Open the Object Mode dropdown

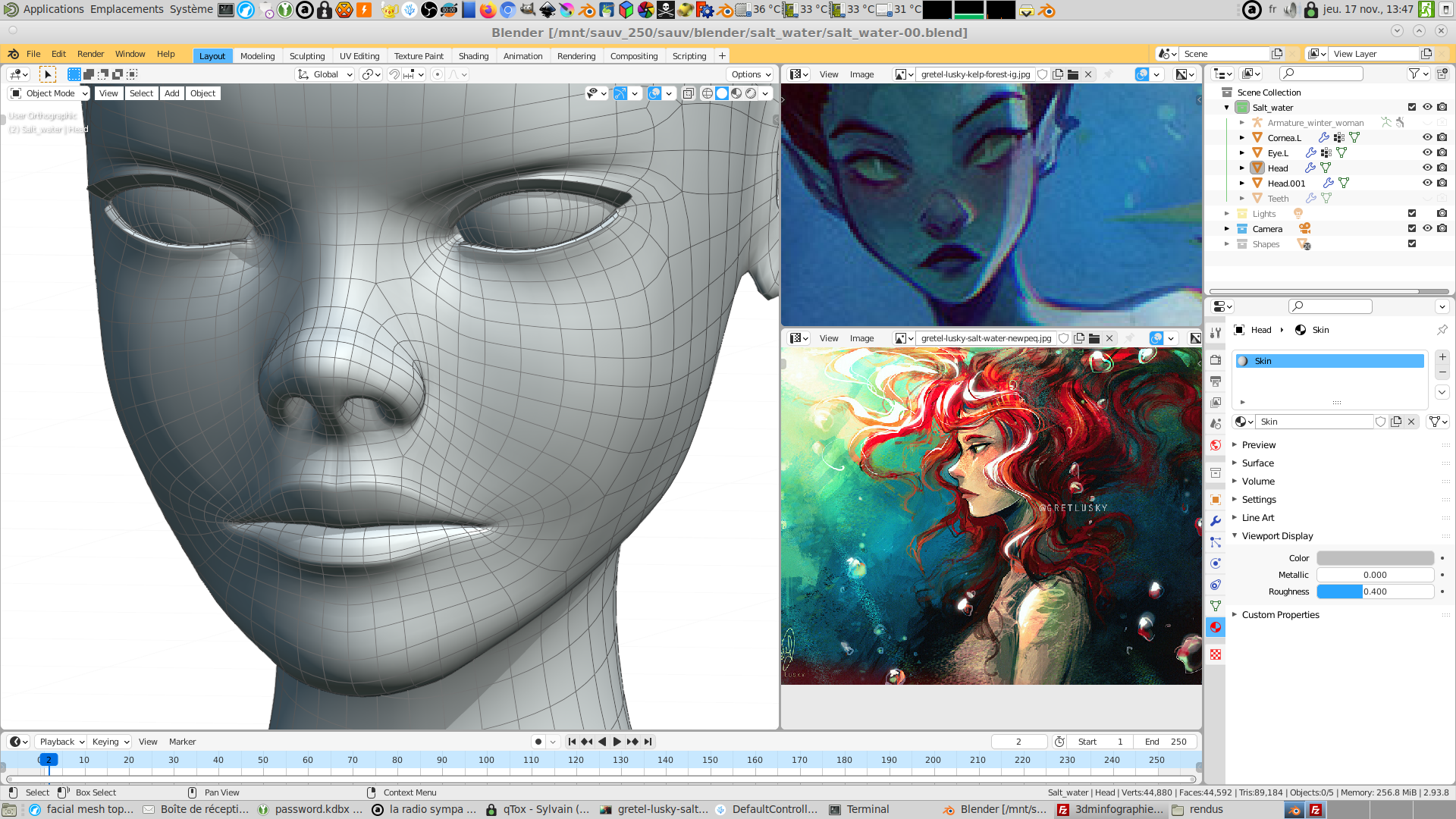[49, 93]
